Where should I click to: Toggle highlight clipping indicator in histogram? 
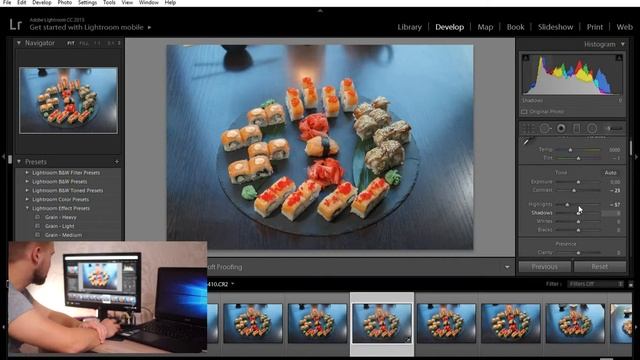click(x=619, y=58)
